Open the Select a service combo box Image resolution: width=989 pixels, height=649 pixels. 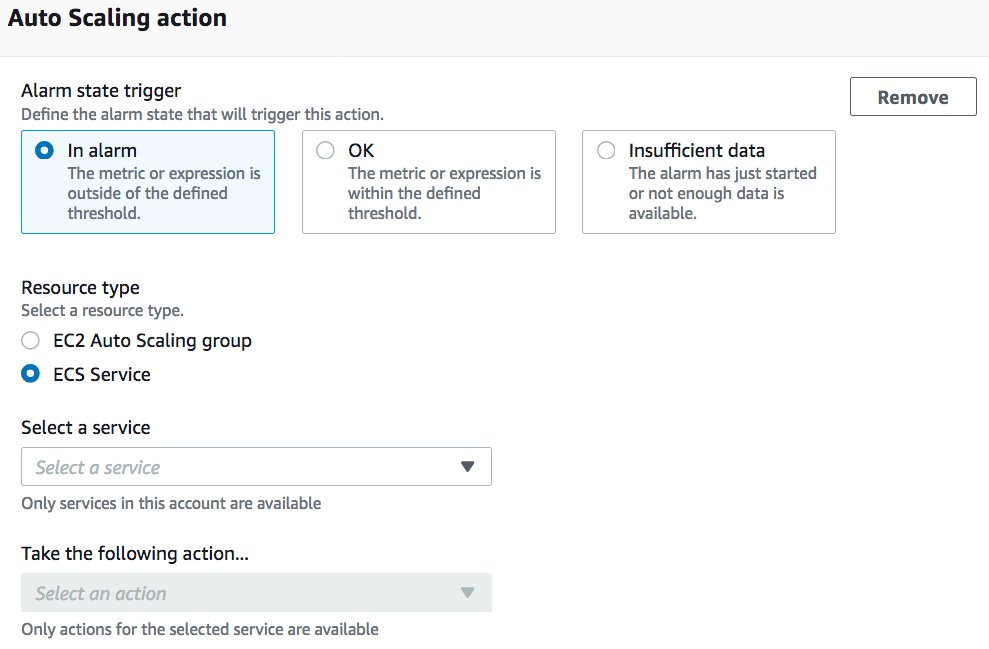(256, 467)
